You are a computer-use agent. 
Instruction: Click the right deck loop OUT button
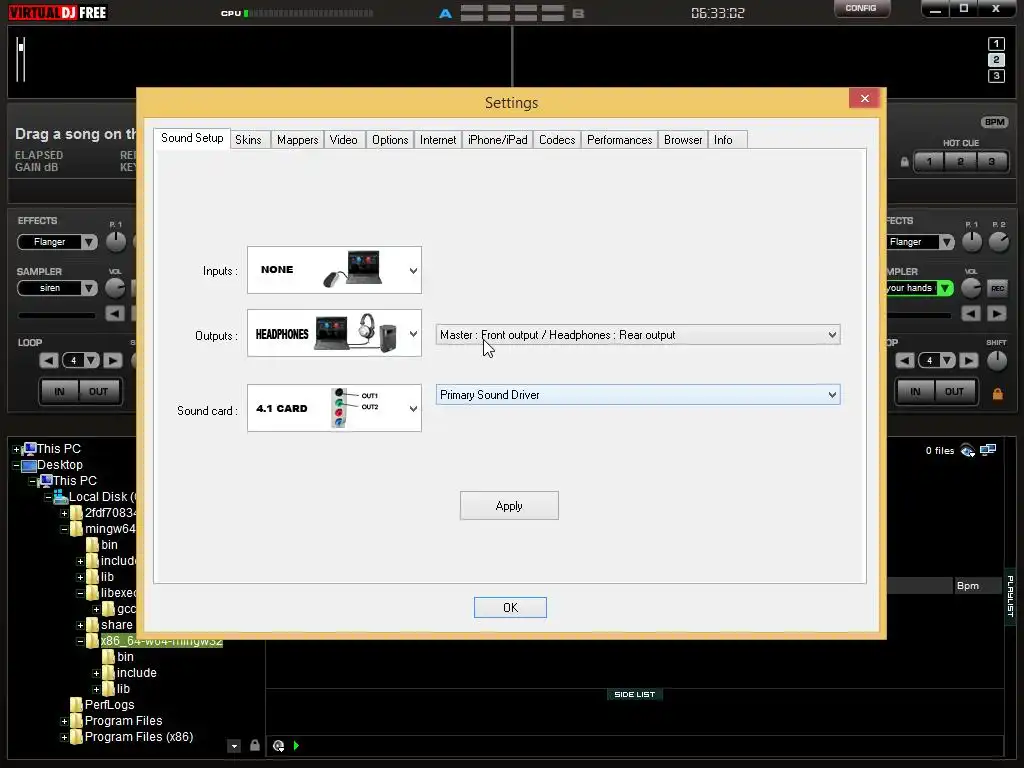(x=955, y=392)
